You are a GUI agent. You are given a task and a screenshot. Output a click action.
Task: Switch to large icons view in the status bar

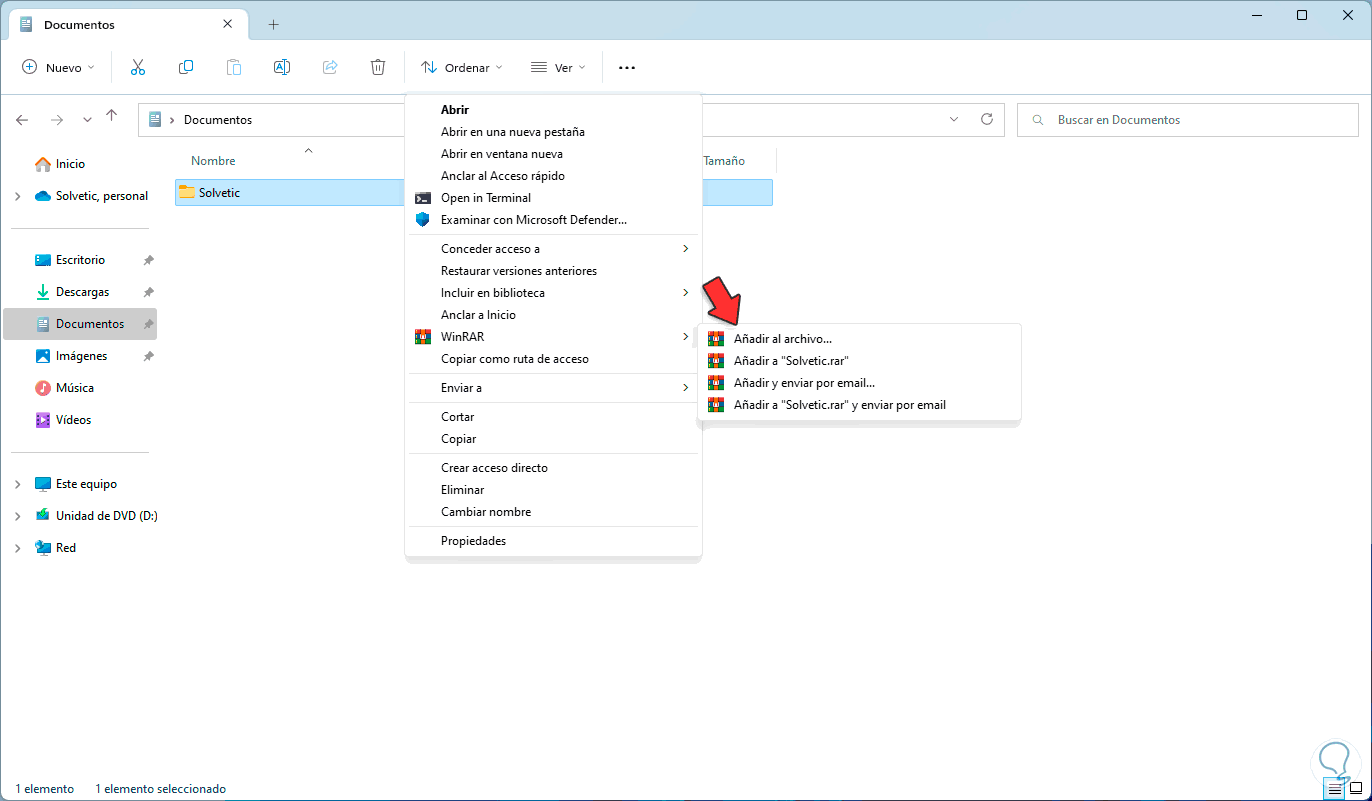(x=1355, y=789)
